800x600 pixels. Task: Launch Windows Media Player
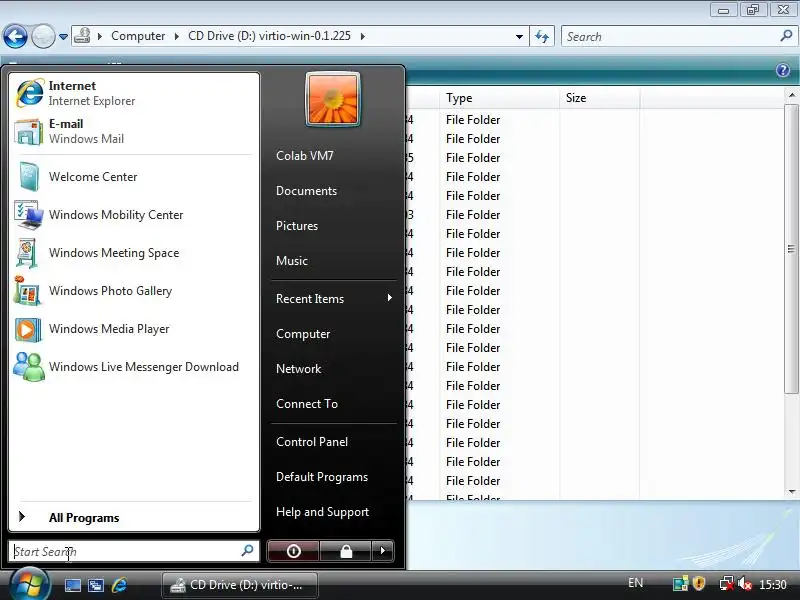pyautogui.click(x=134, y=329)
